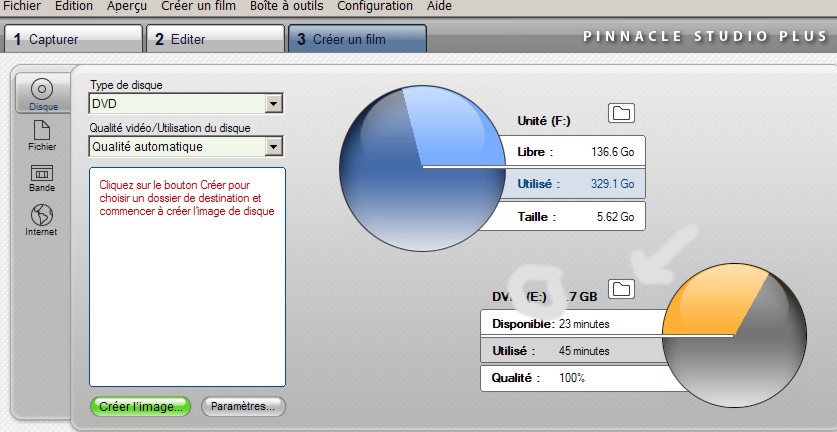Select the Internet globe output icon
837x432 pixels.
tap(42, 220)
